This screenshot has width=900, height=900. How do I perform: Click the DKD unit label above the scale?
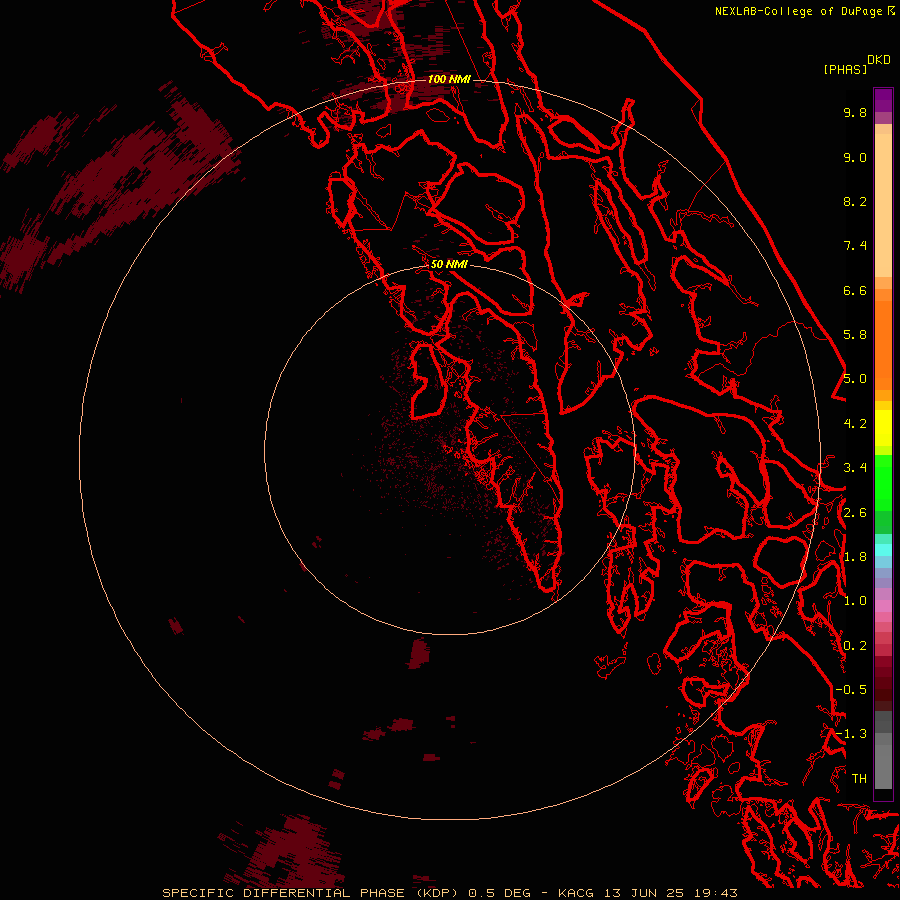coord(879,60)
